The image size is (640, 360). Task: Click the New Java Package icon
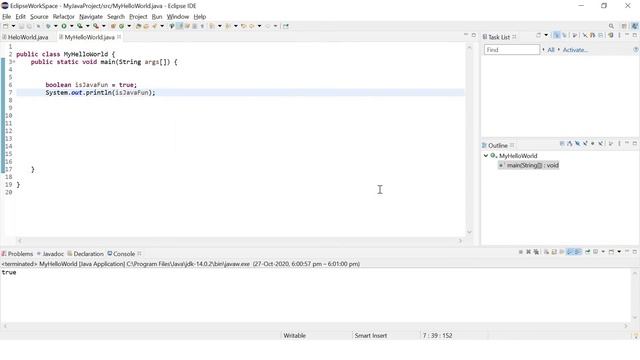(113, 26)
